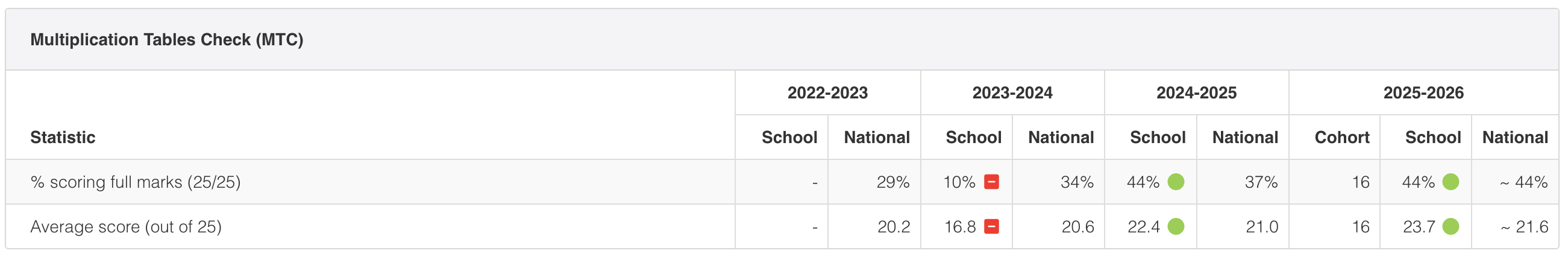Click red indicator beside 16.8 average score
This screenshot has height=262, width=1568.
[x=991, y=226]
